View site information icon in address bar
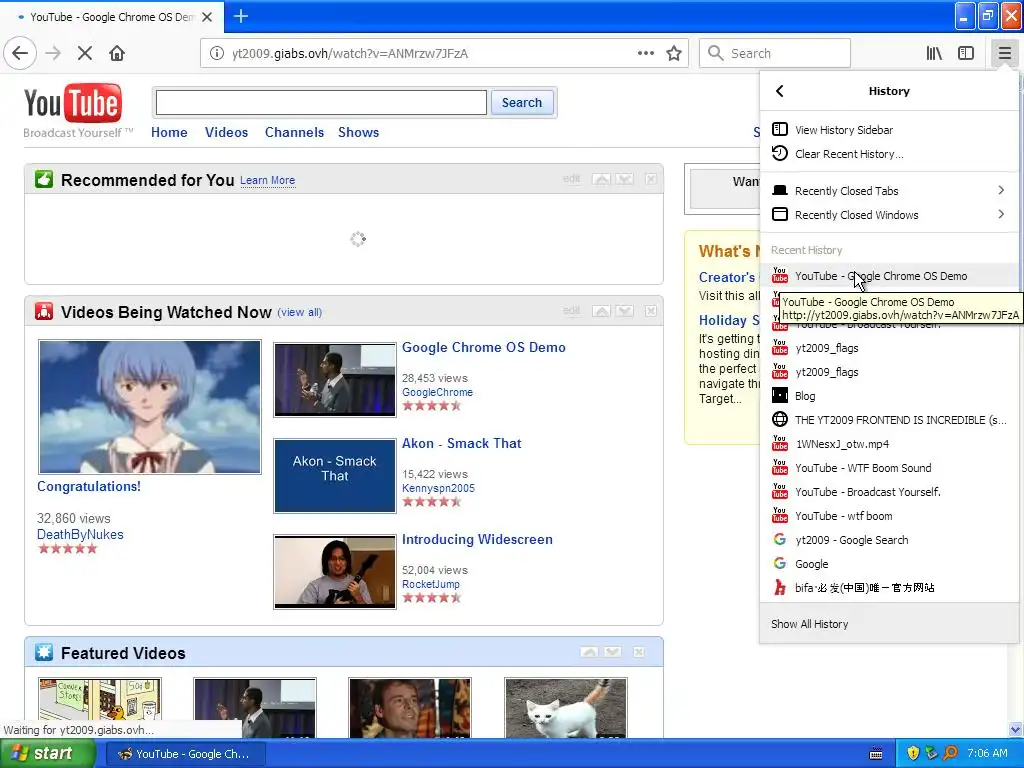The height and width of the screenshot is (768, 1024). coord(217,54)
